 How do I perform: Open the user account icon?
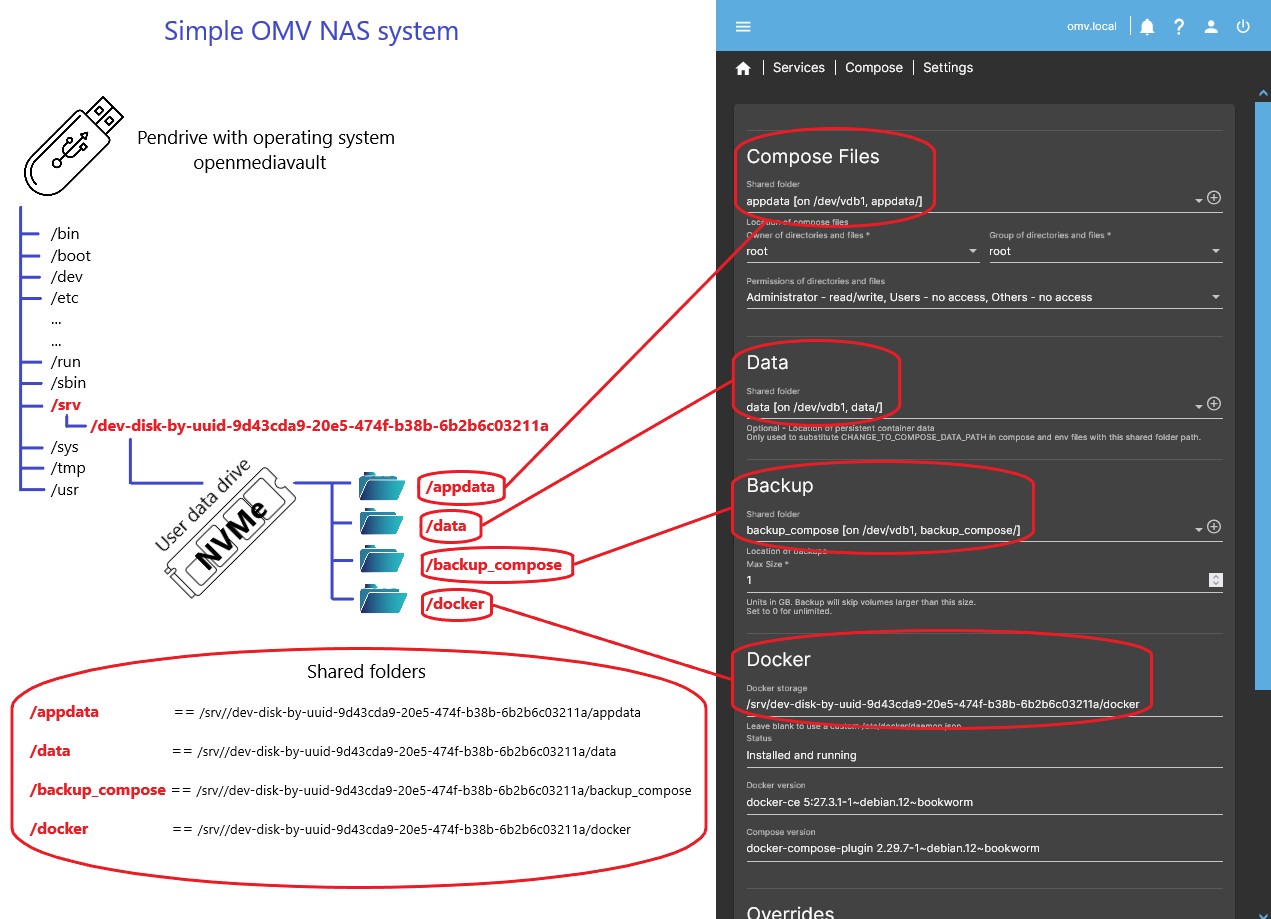click(1211, 27)
